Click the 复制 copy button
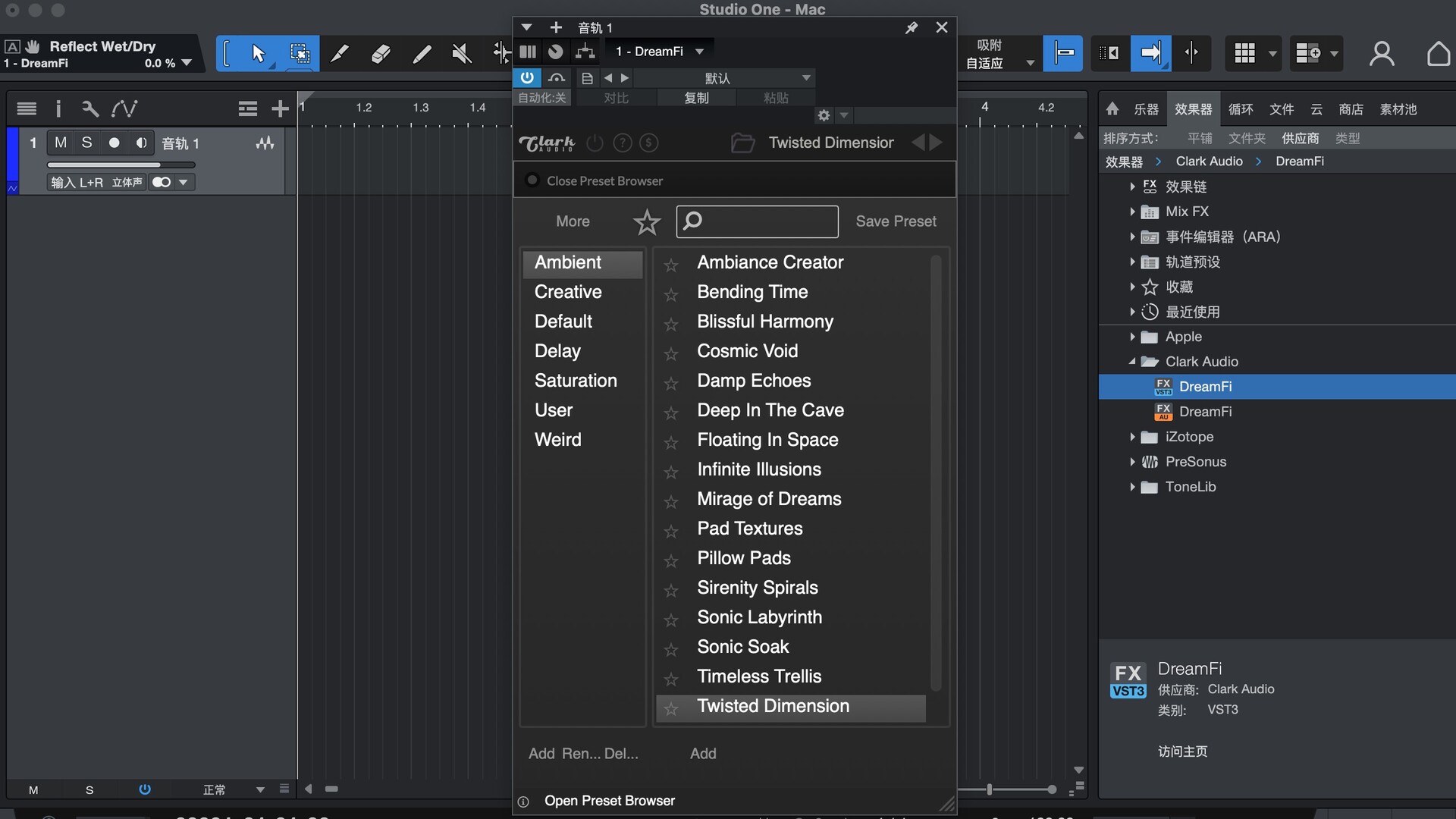 (696, 98)
